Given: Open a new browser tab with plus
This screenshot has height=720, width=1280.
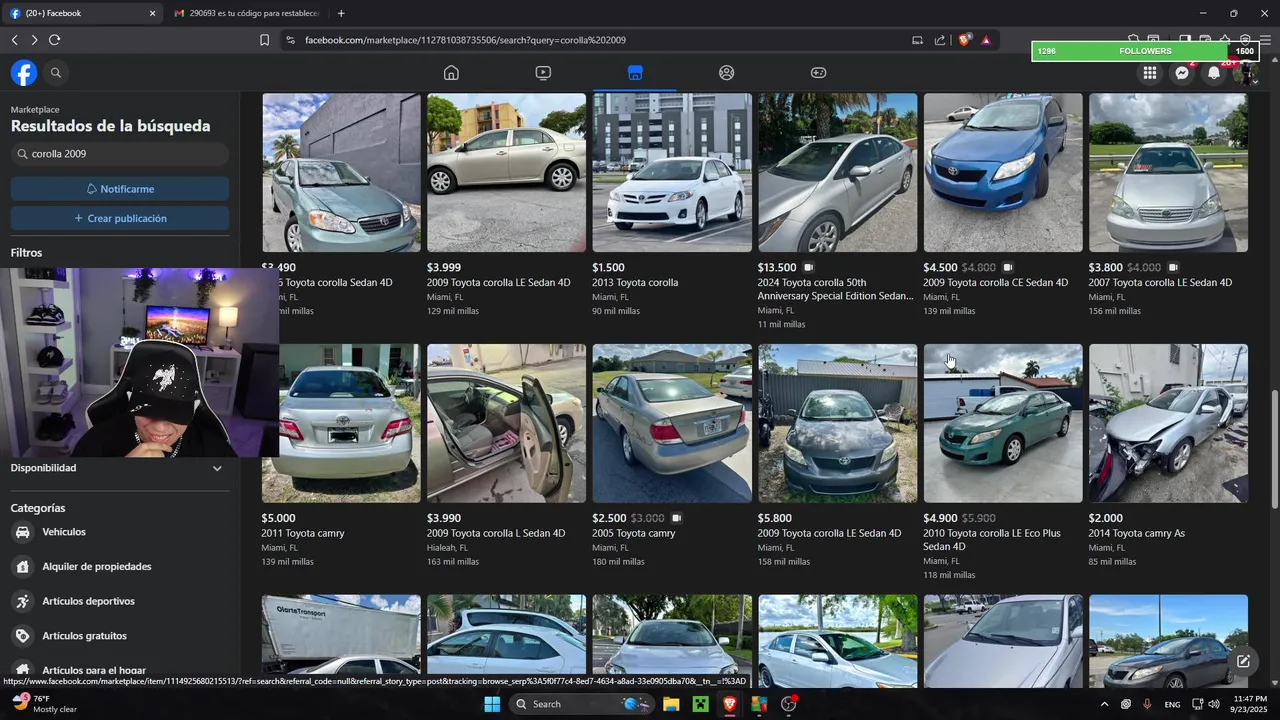Looking at the screenshot, I should tap(341, 13).
